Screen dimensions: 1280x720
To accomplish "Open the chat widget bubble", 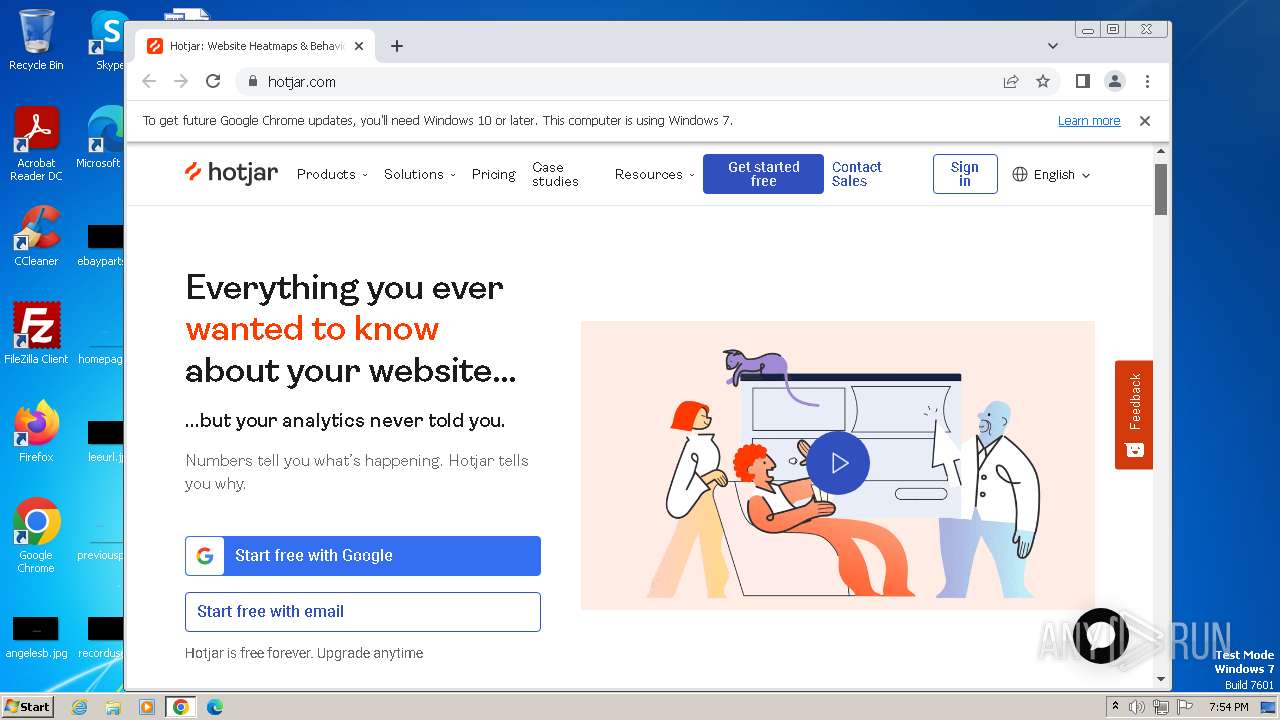I will tap(1101, 636).
